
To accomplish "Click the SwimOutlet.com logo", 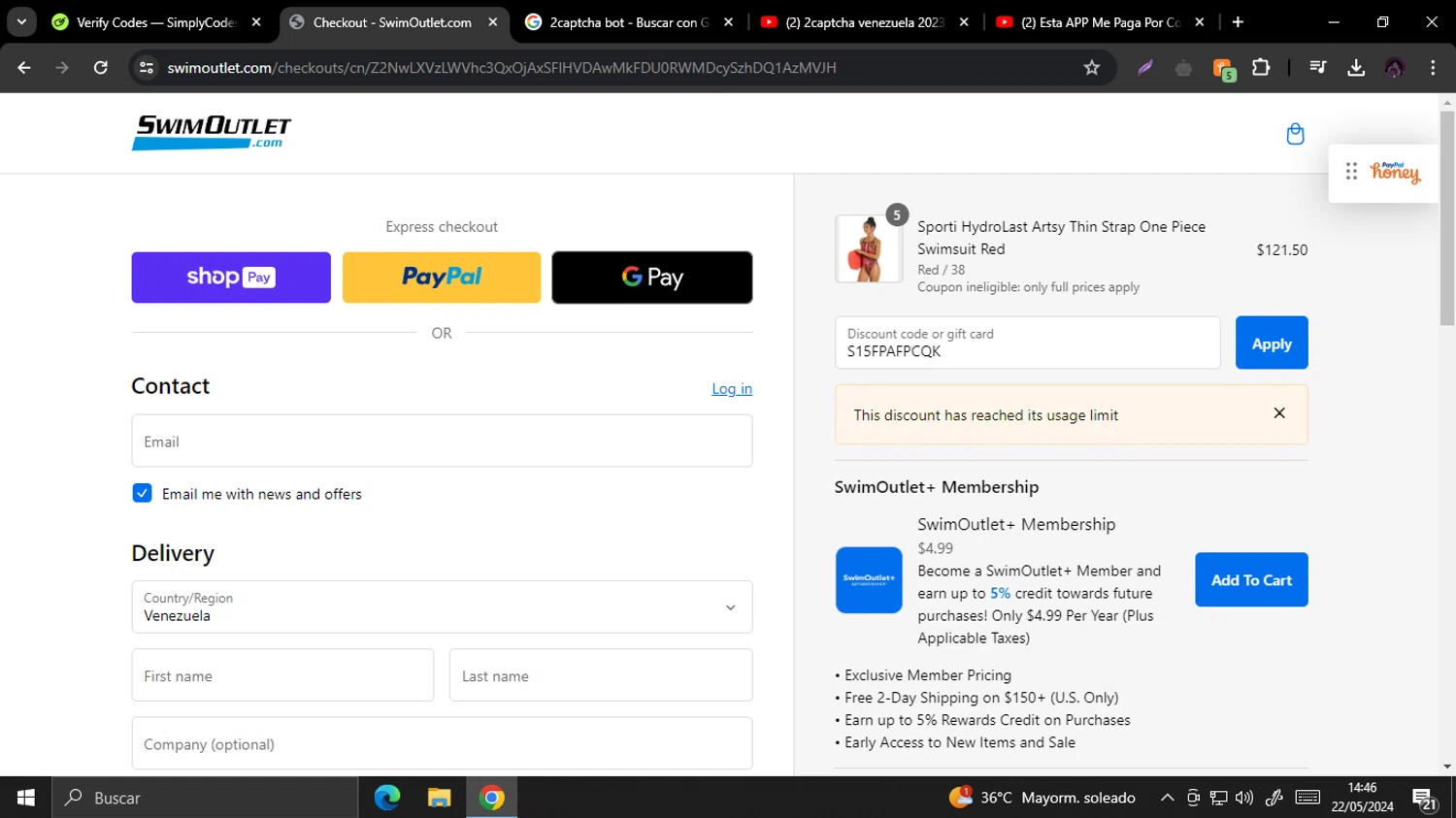I will (x=212, y=133).
